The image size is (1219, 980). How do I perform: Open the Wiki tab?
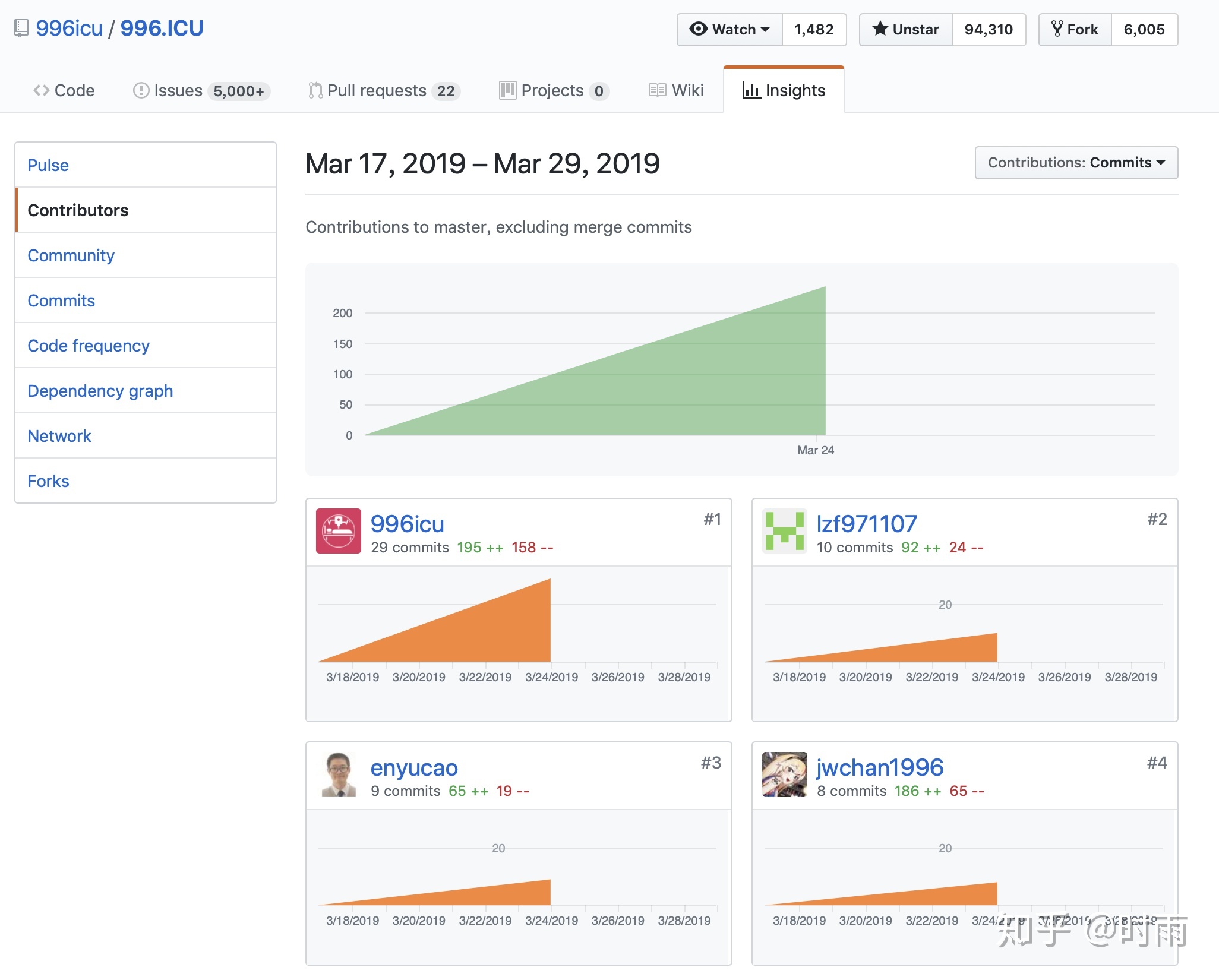coord(676,90)
